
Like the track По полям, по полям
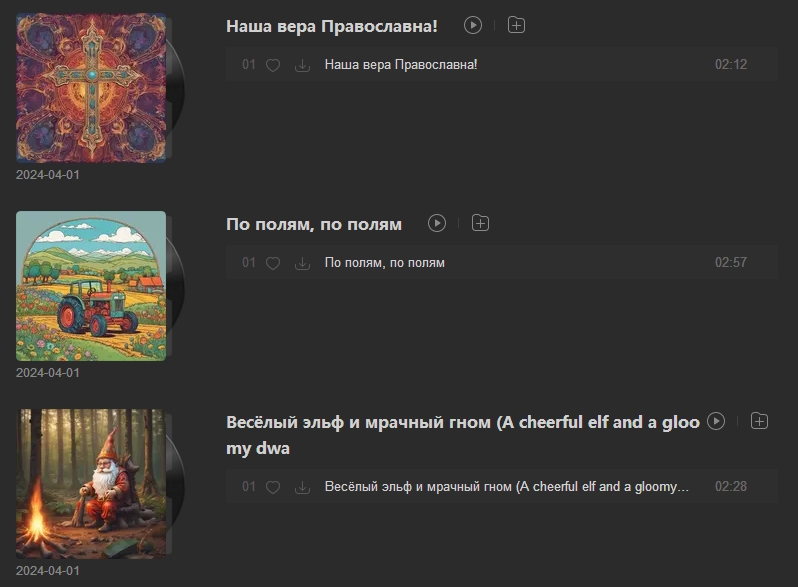(273, 263)
